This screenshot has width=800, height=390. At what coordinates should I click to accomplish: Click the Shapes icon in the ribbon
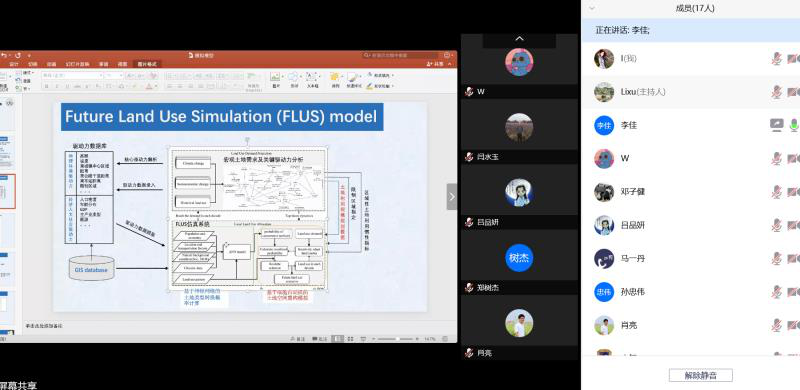point(294,79)
